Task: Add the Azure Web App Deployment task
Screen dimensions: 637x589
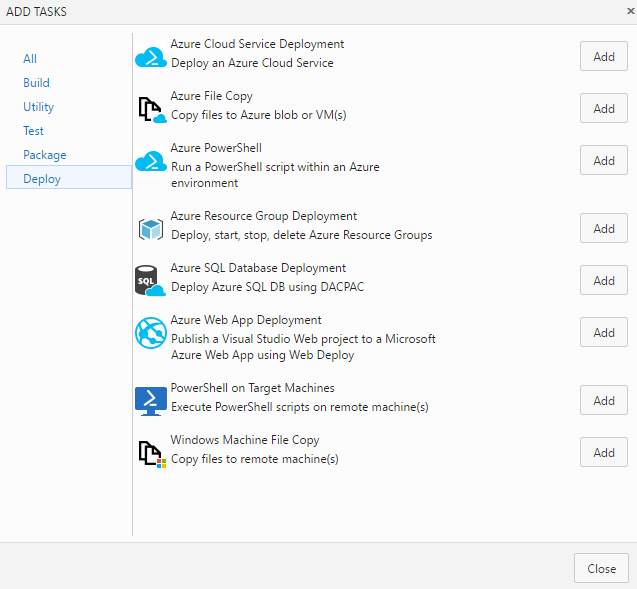Action: pos(604,332)
